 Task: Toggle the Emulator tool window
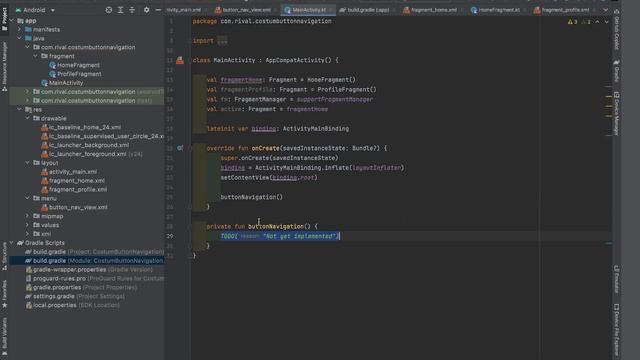coord(617,279)
